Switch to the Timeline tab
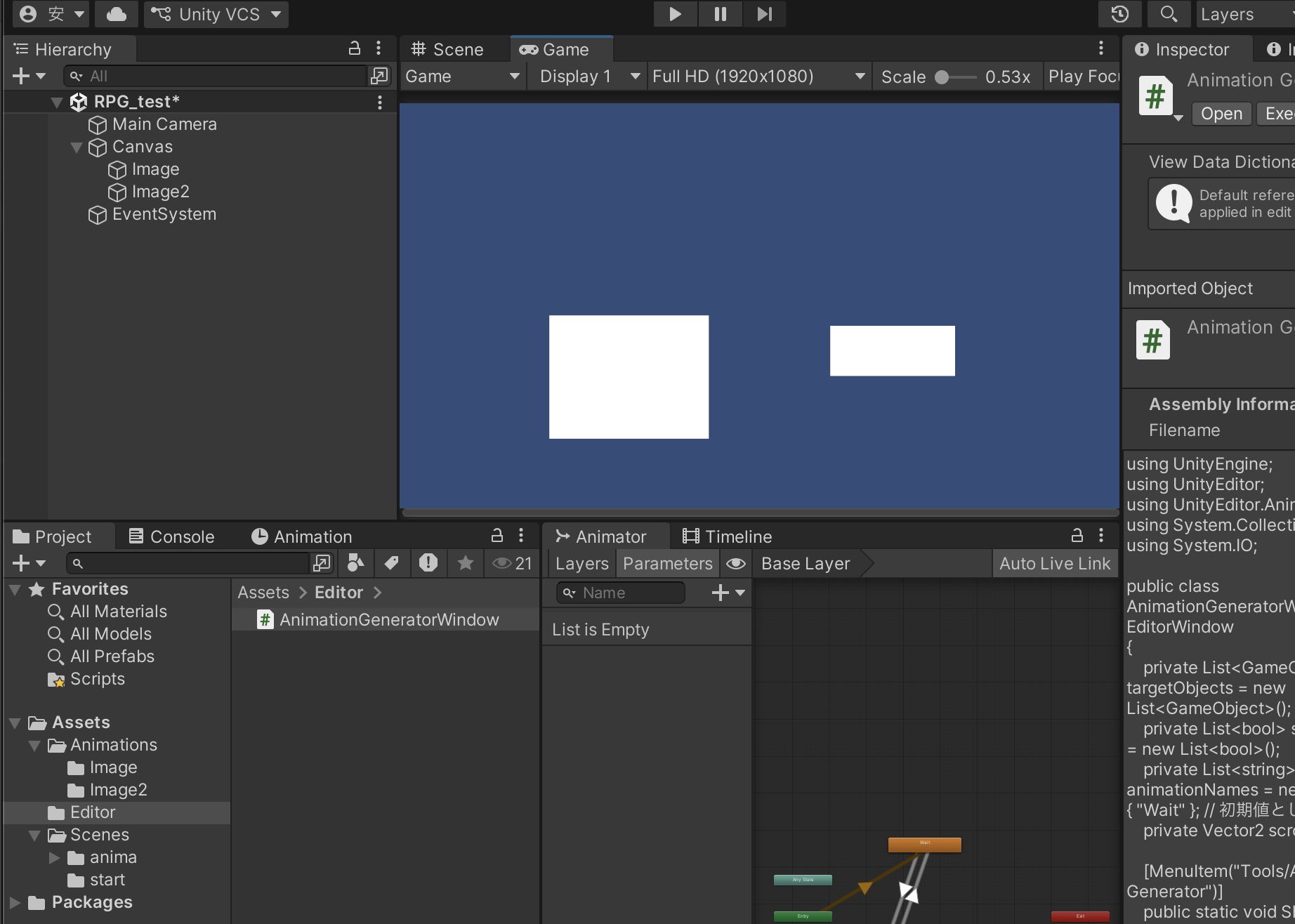This screenshot has height=924, width=1295. [x=728, y=537]
